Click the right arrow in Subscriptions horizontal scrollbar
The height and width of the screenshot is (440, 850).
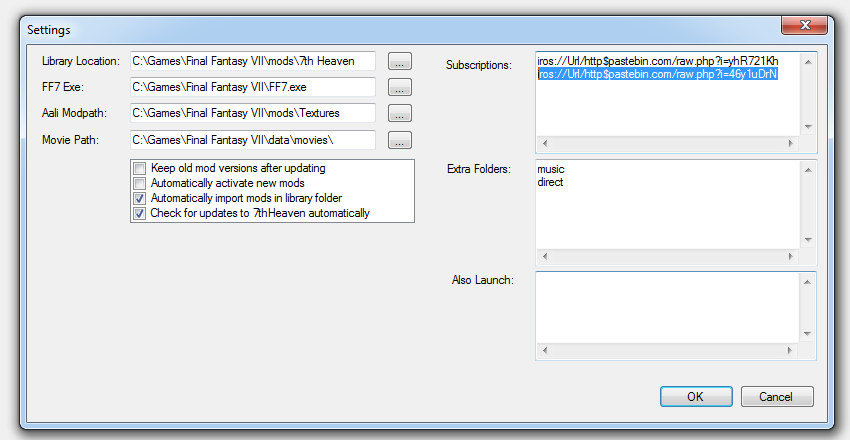tap(790, 144)
